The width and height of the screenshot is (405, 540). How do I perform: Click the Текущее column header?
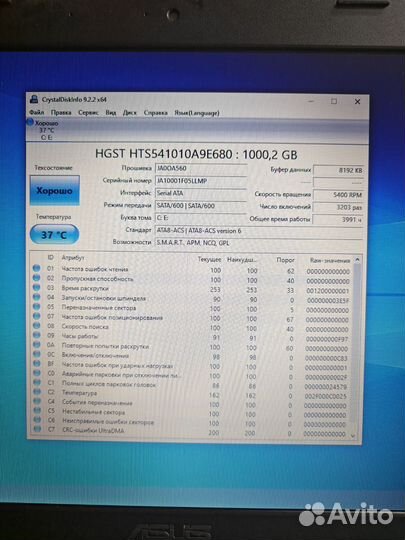[209, 259]
